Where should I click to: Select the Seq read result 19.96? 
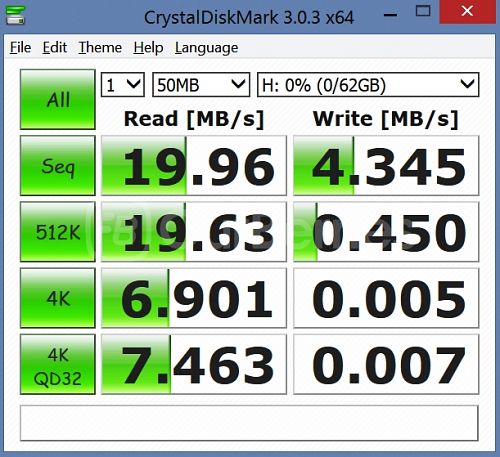[x=194, y=165]
